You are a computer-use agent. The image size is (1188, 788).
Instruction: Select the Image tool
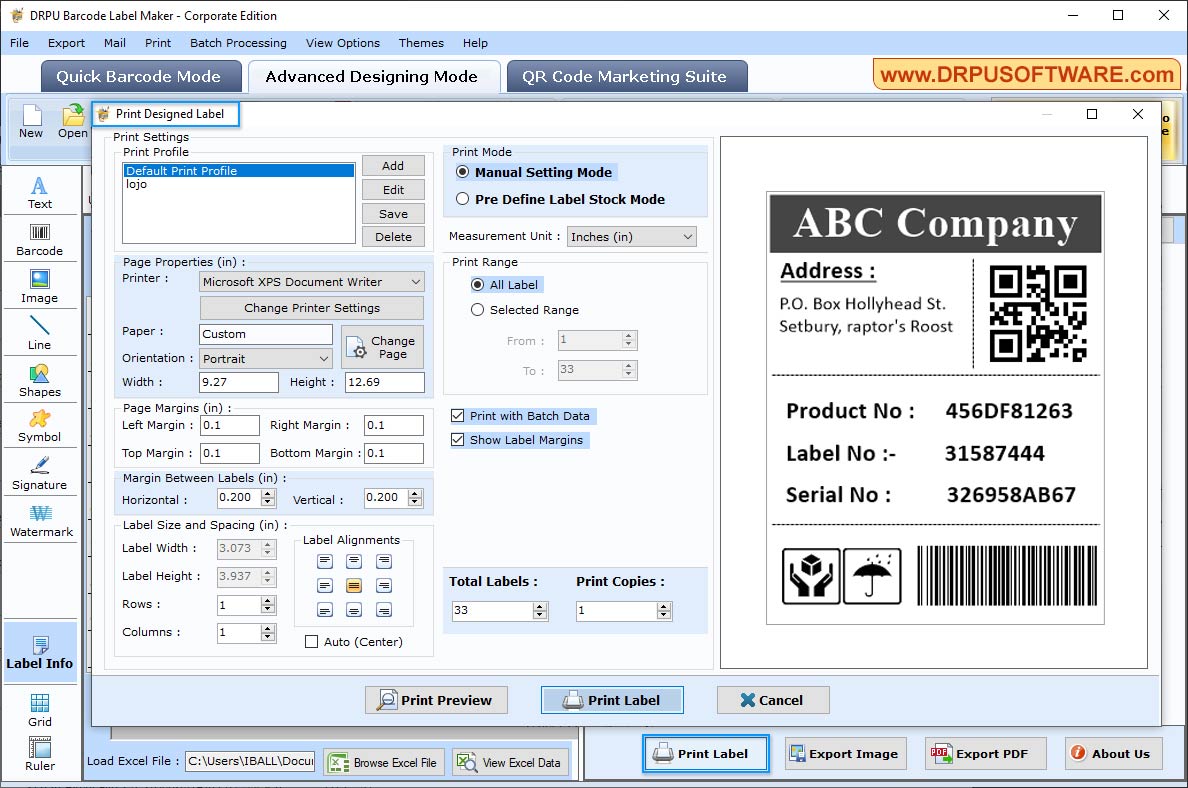coord(40,286)
